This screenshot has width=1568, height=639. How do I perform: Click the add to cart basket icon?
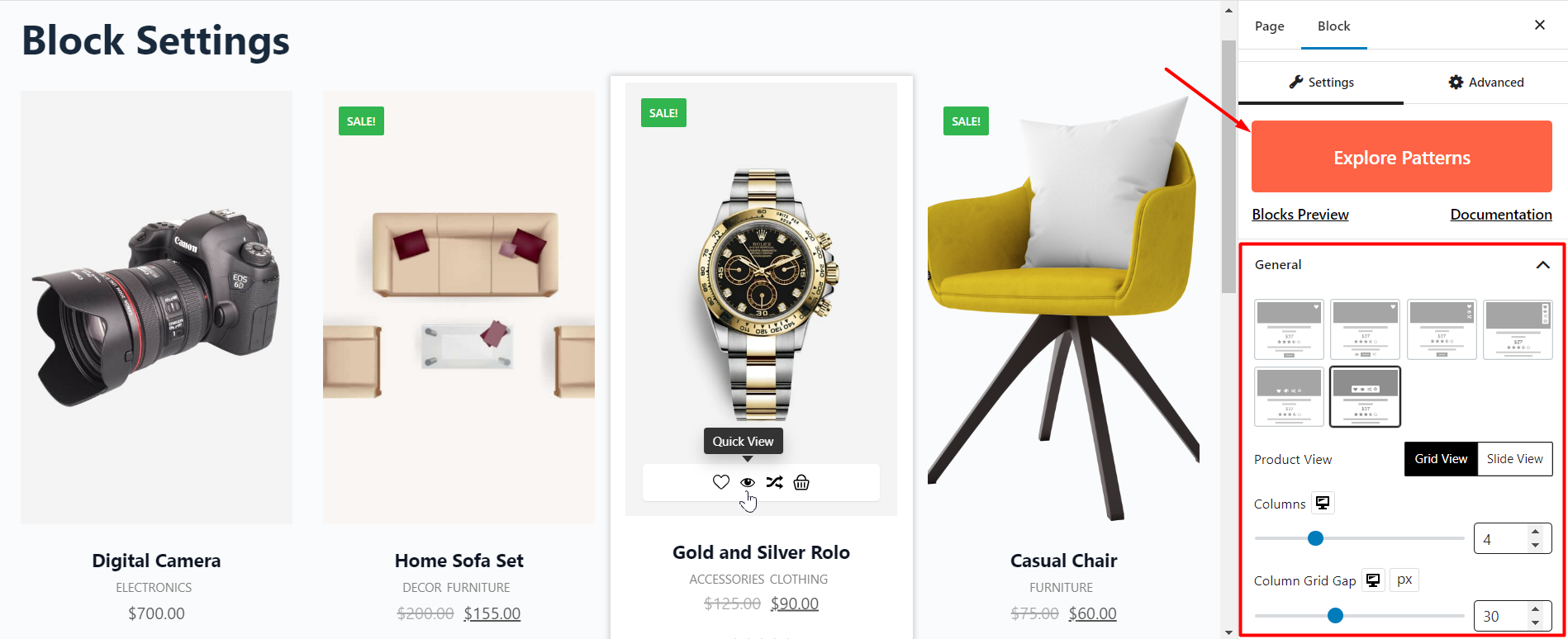pyautogui.click(x=801, y=482)
